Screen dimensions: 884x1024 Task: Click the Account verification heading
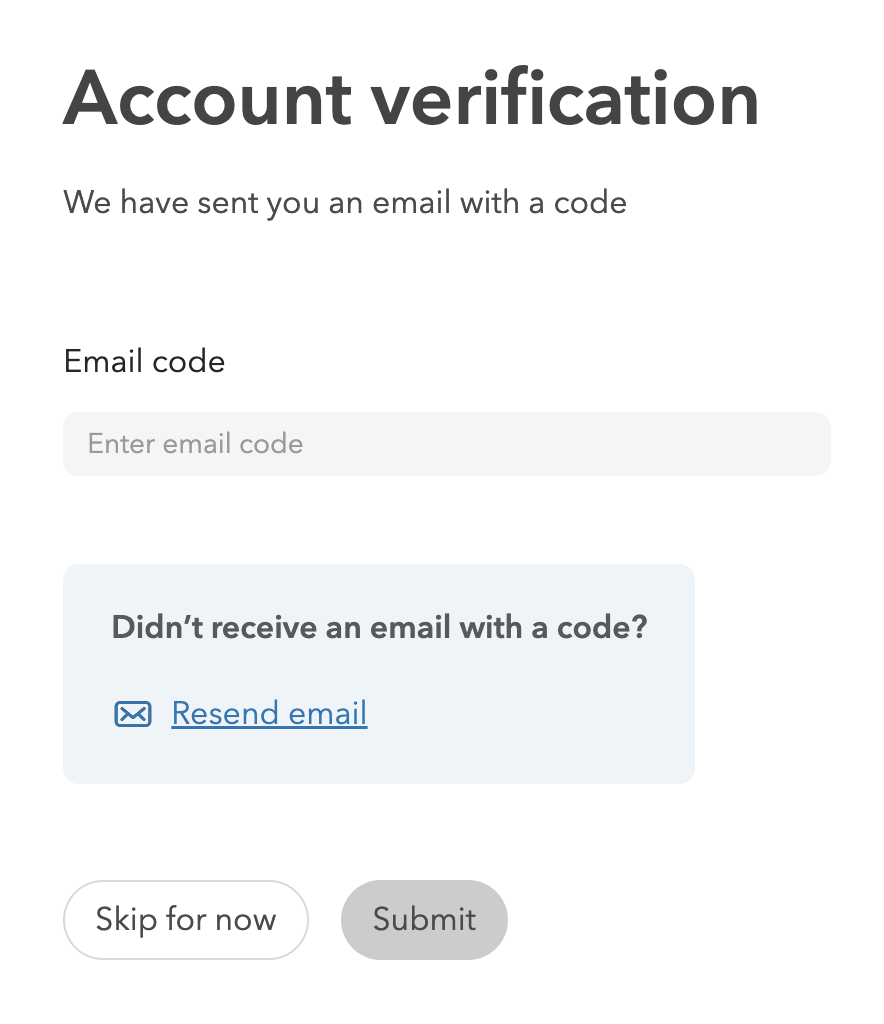(411, 99)
